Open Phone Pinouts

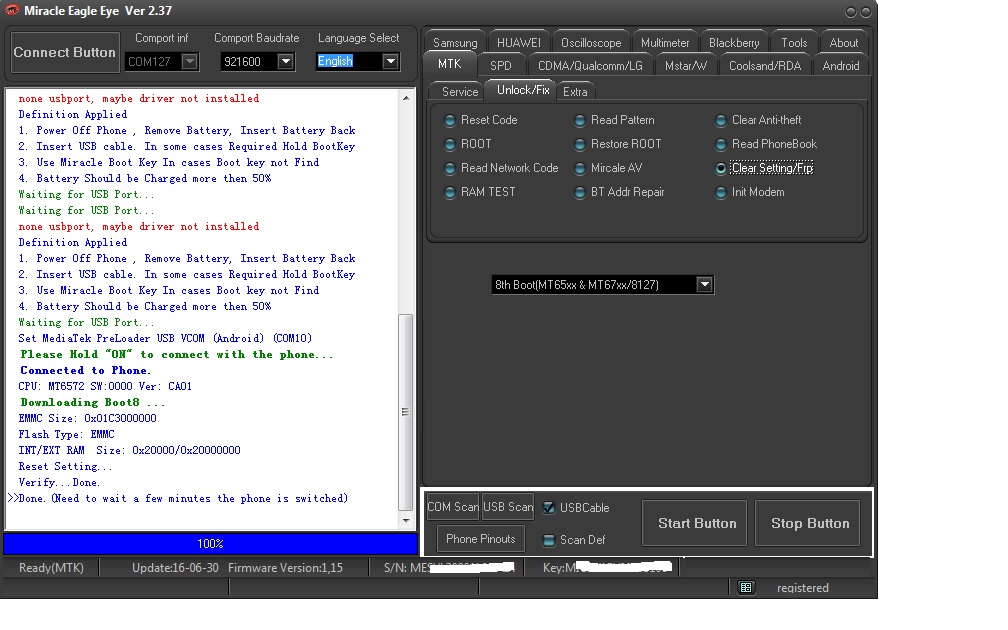click(x=481, y=539)
